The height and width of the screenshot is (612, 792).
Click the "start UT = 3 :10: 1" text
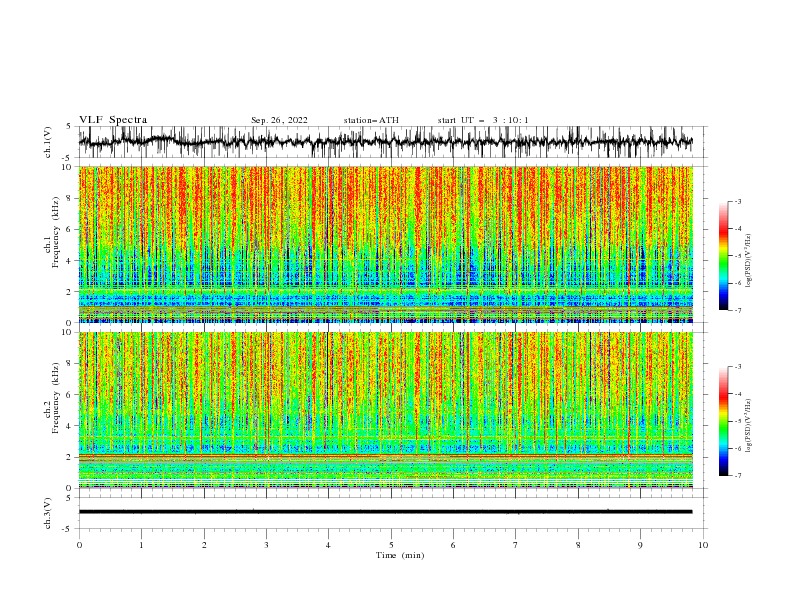tap(483, 120)
